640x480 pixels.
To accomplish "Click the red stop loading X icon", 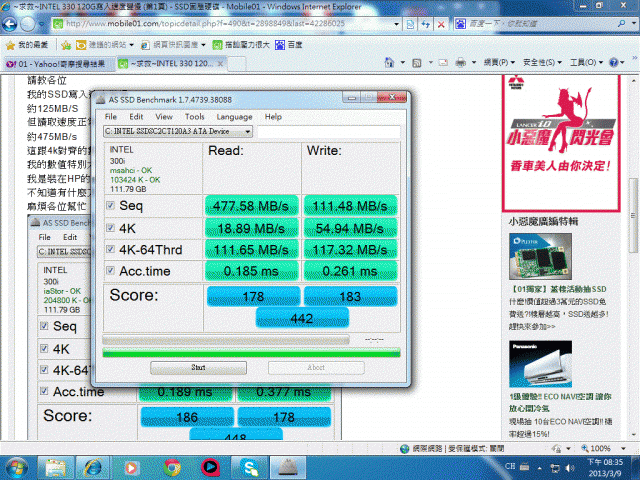I will tap(441, 24).
